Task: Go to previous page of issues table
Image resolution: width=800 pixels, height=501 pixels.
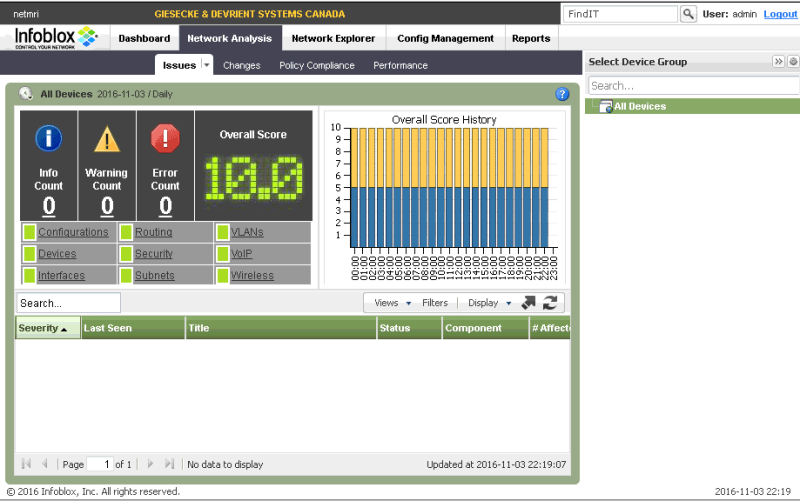Action: click(x=44, y=464)
